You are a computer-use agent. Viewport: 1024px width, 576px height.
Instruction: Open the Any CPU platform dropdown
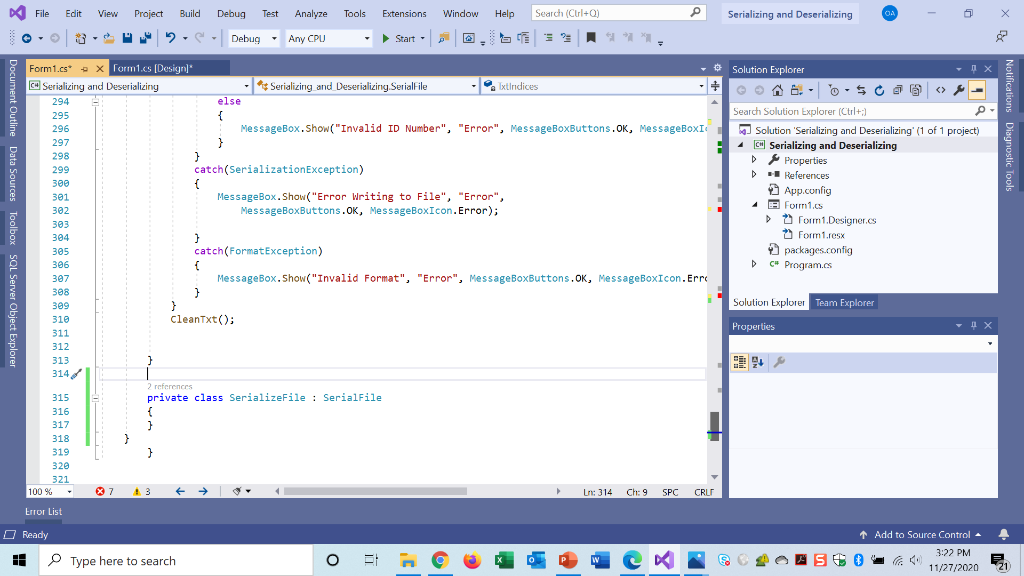point(367,40)
